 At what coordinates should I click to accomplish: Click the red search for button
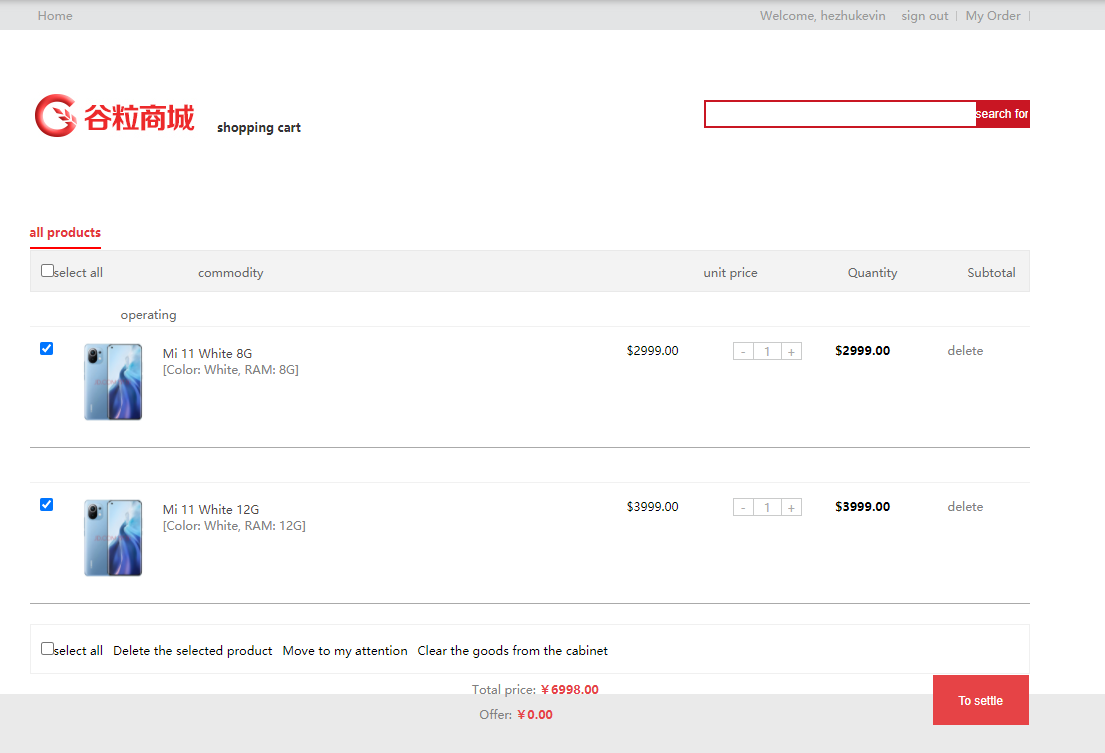1002,114
